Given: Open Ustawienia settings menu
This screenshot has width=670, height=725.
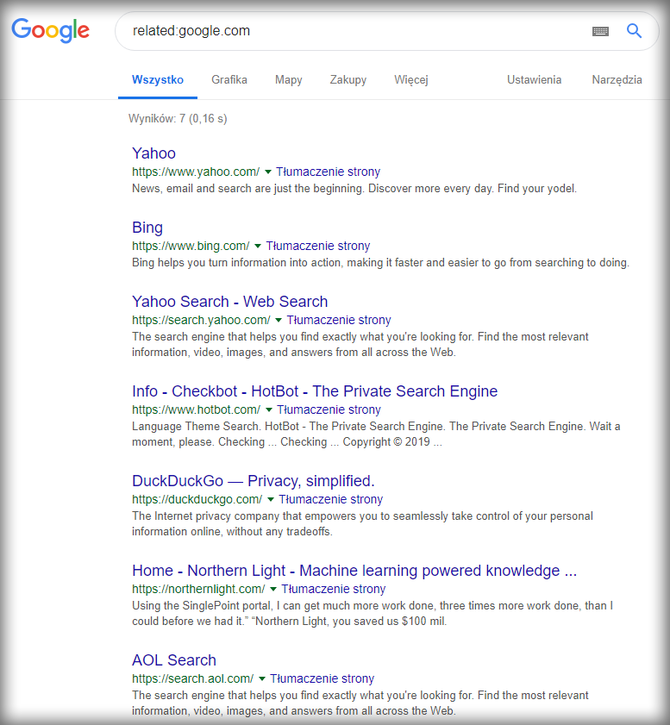Looking at the screenshot, I should [534, 80].
